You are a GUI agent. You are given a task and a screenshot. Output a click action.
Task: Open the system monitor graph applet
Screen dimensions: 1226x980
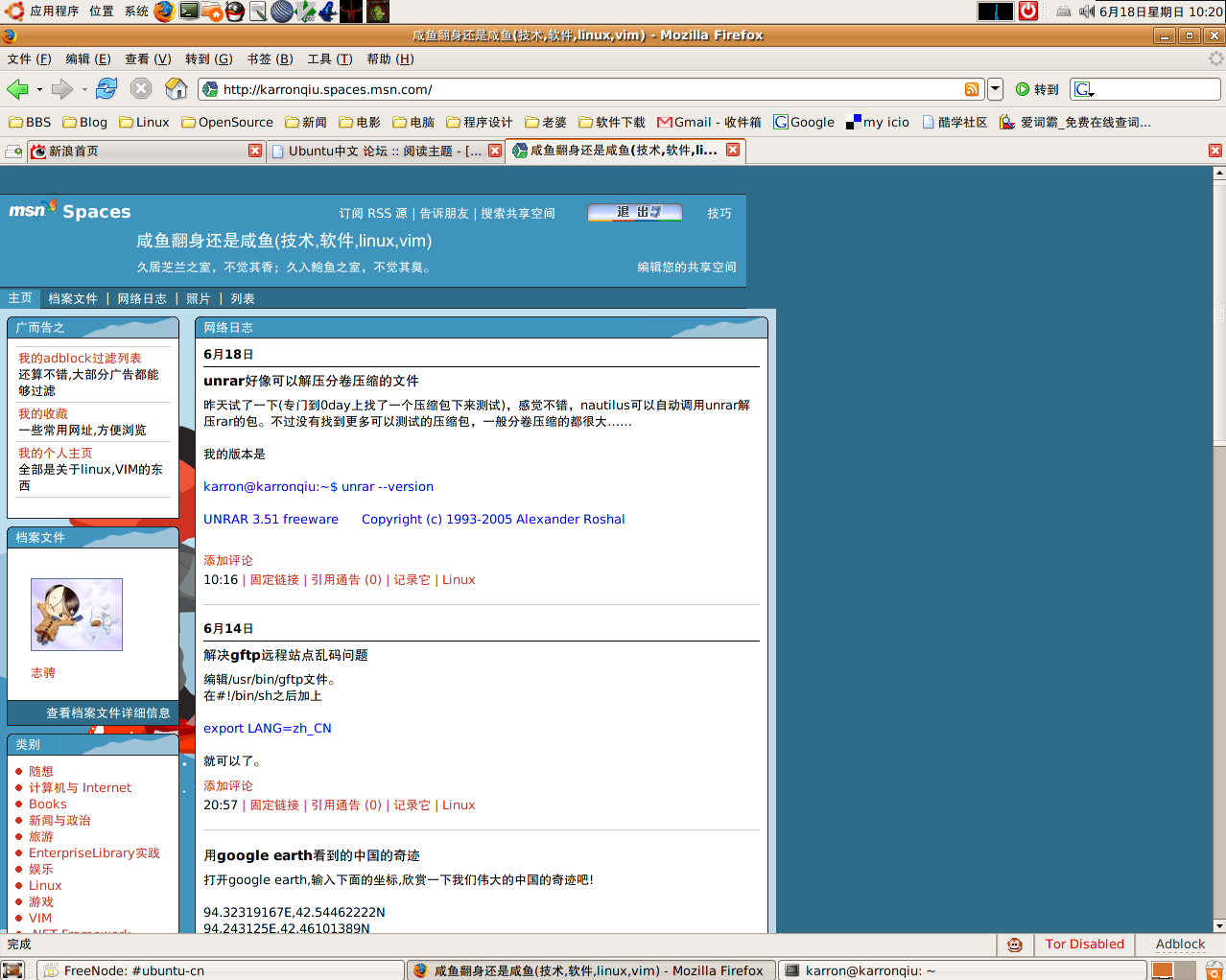[995, 12]
